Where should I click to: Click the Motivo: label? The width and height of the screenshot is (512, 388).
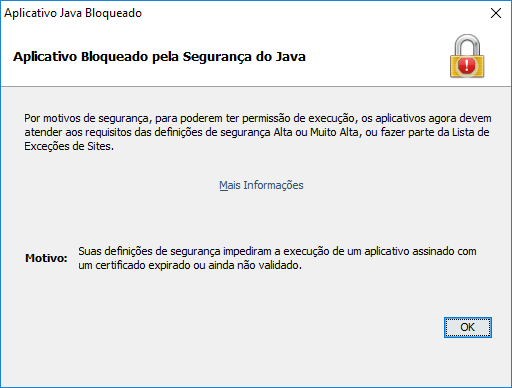click(x=46, y=258)
